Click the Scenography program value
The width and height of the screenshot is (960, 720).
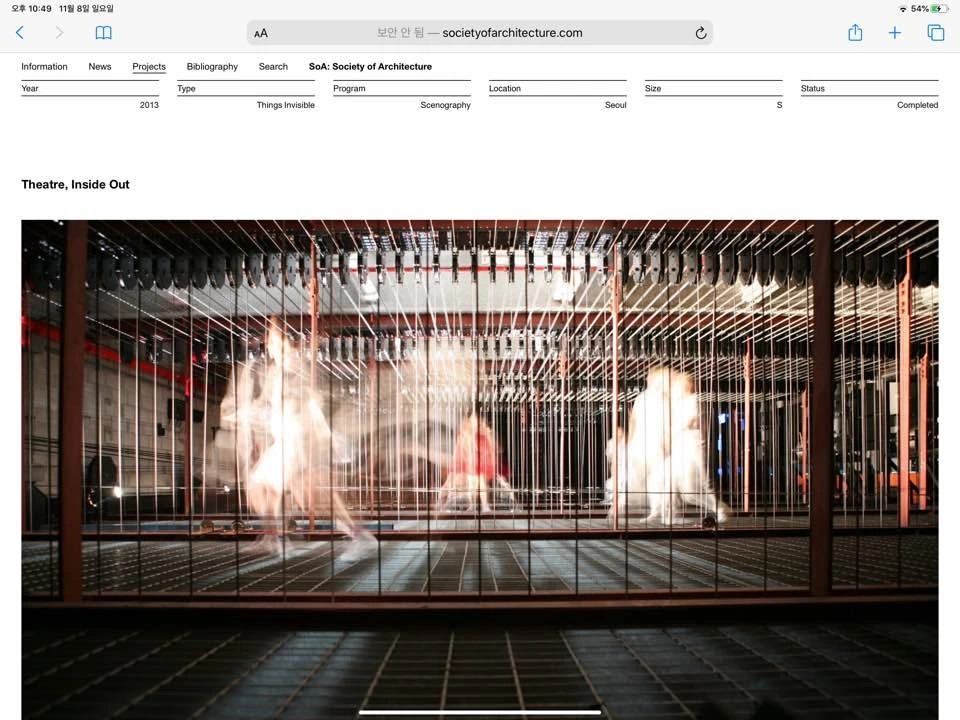point(445,105)
